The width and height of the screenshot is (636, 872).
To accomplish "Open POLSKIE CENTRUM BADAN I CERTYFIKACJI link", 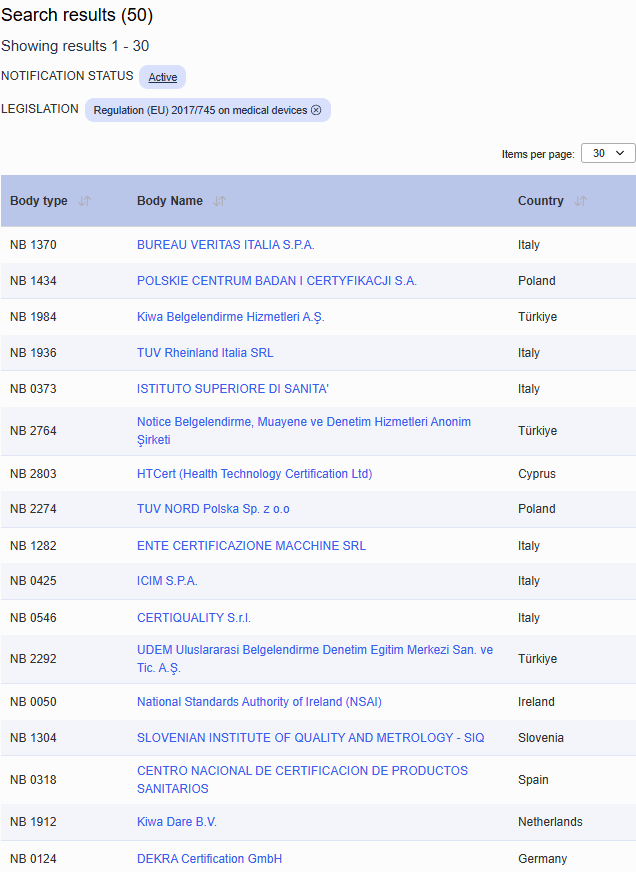I will [277, 281].
